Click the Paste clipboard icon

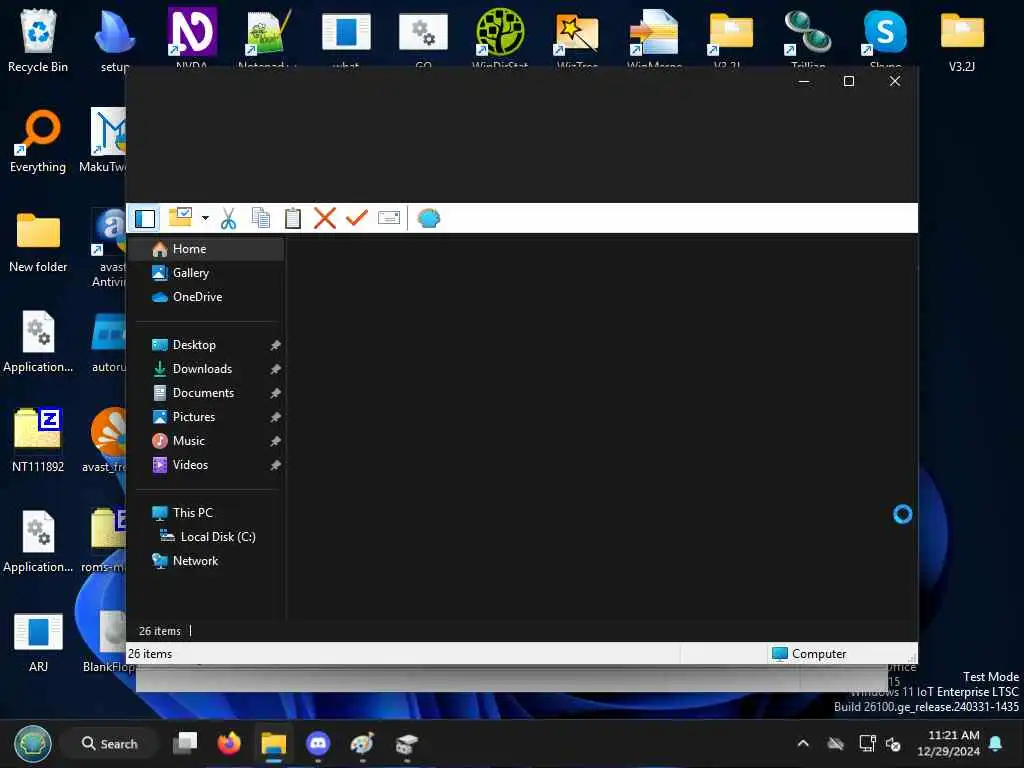293,218
